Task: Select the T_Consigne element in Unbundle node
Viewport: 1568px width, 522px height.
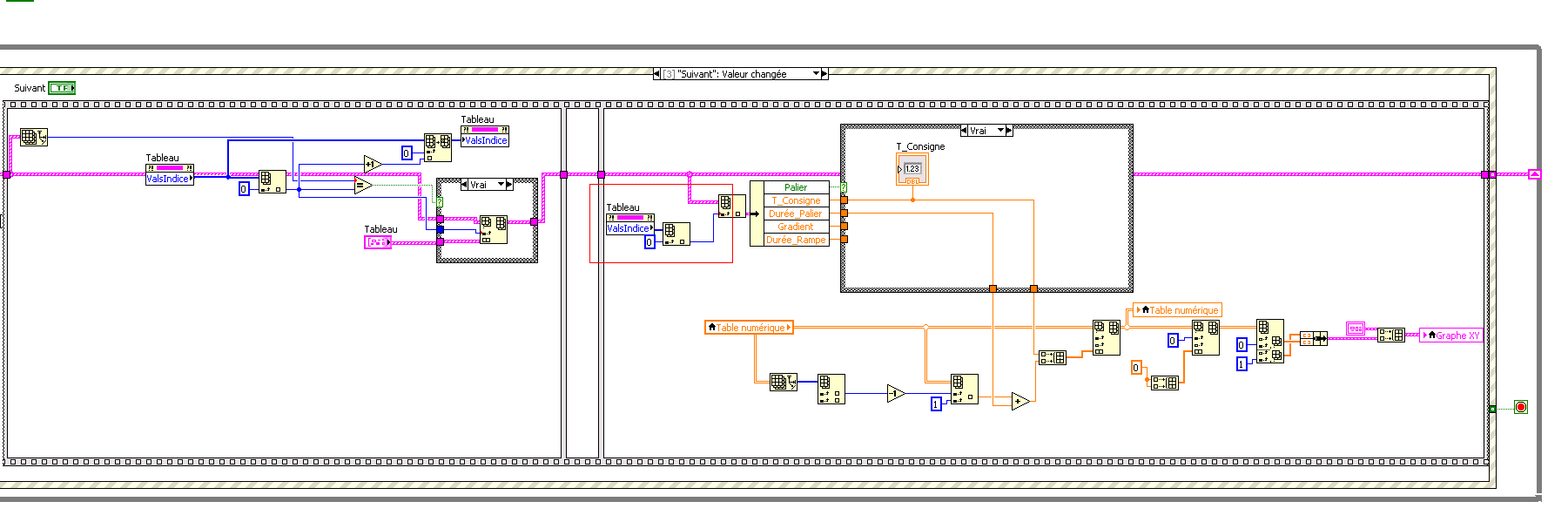Action: 796,200
